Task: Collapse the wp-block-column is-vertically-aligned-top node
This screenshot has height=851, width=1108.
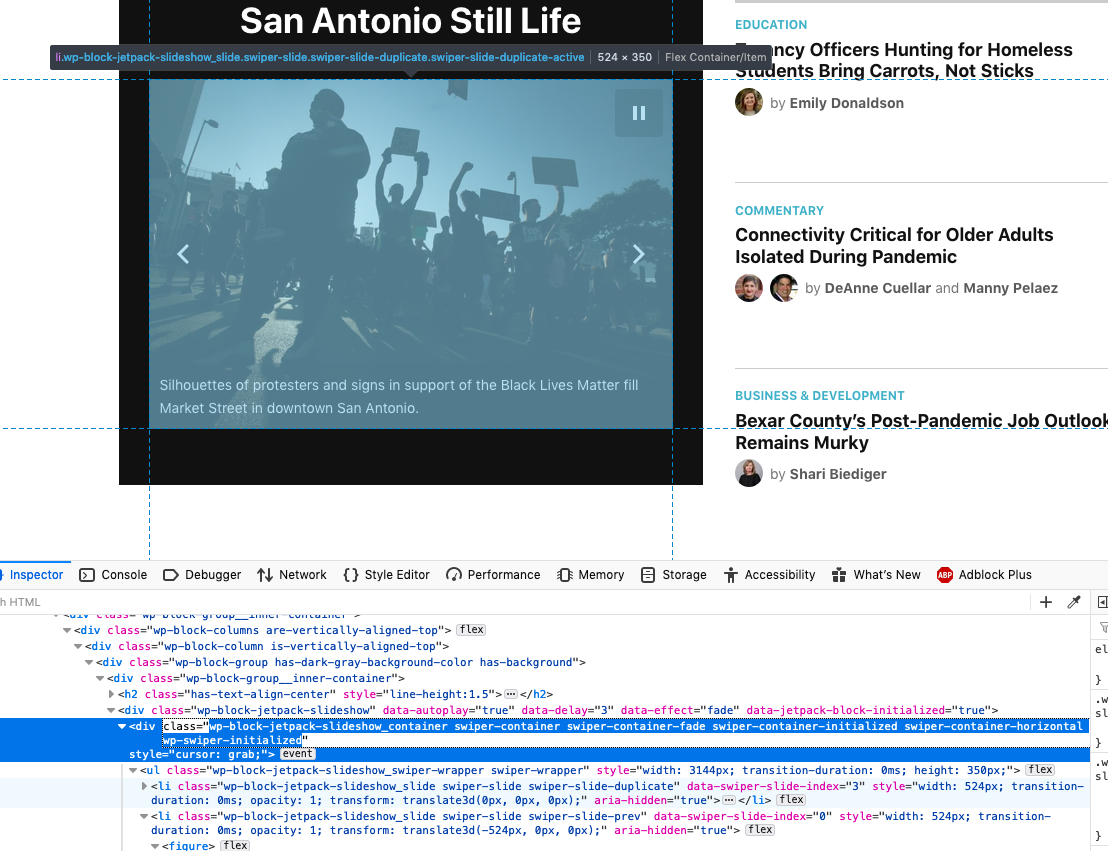Action: 78,646
